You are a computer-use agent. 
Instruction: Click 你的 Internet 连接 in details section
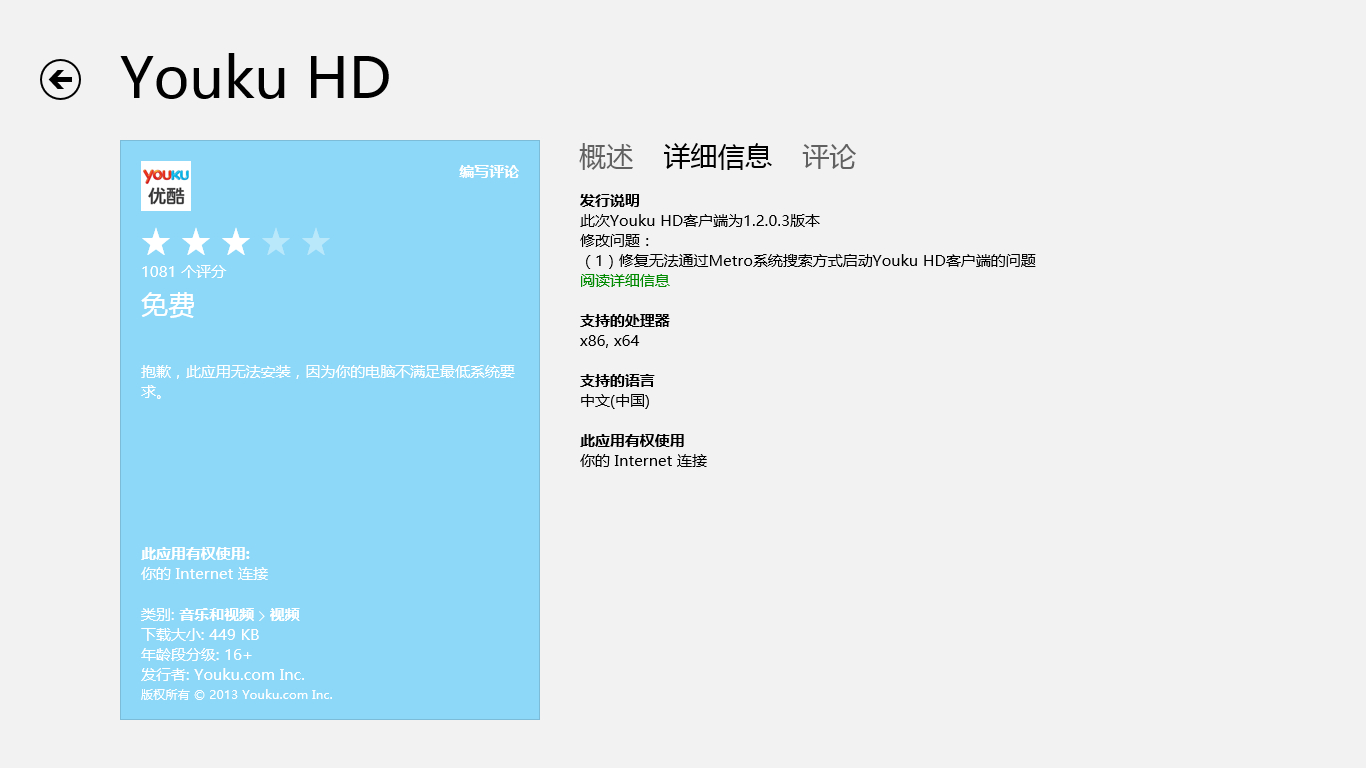pos(644,461)
